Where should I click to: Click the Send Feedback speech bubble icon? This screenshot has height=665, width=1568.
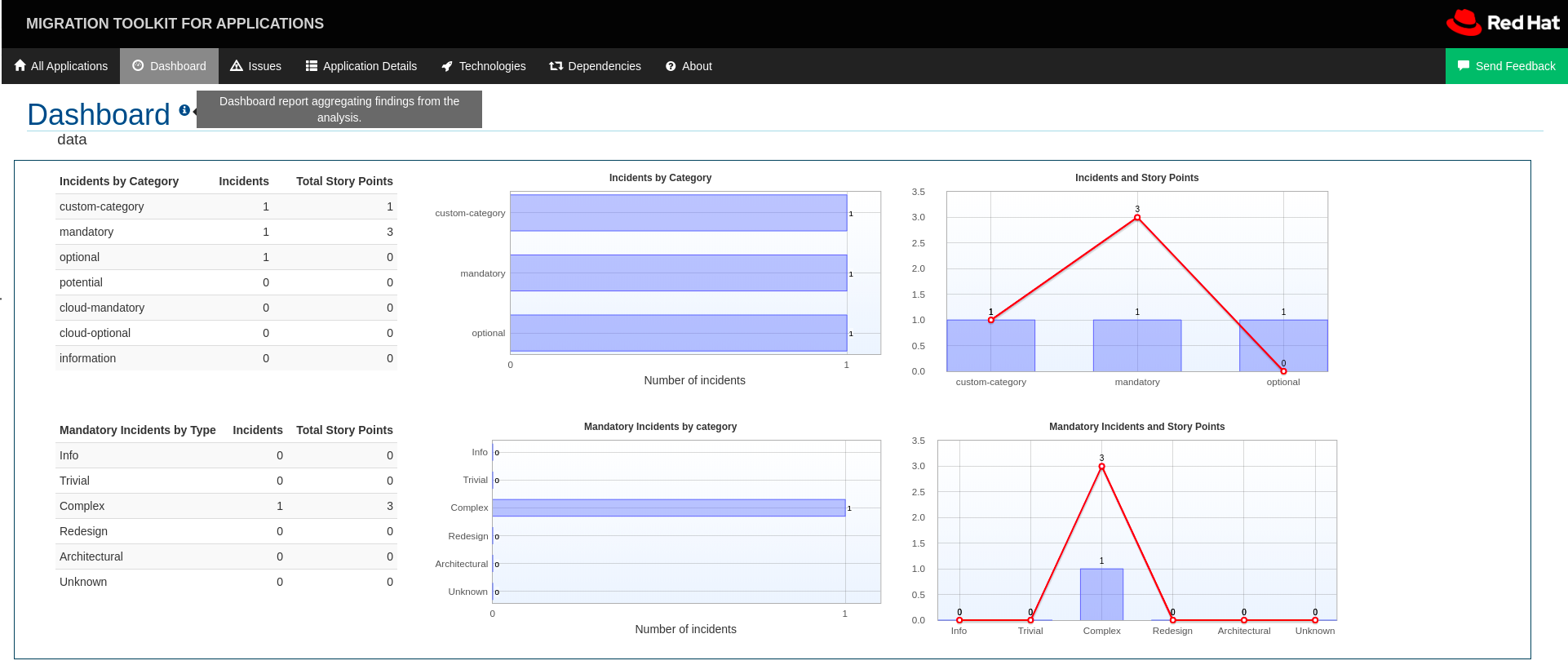click(1464, 65)
